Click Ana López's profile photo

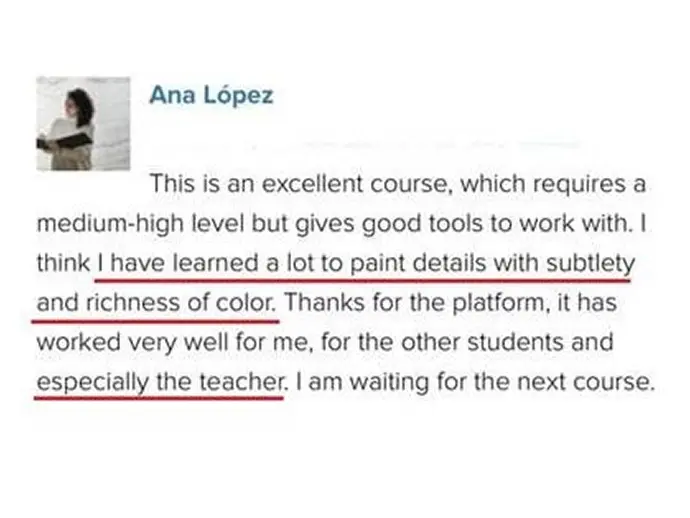(x=83, y=123)
